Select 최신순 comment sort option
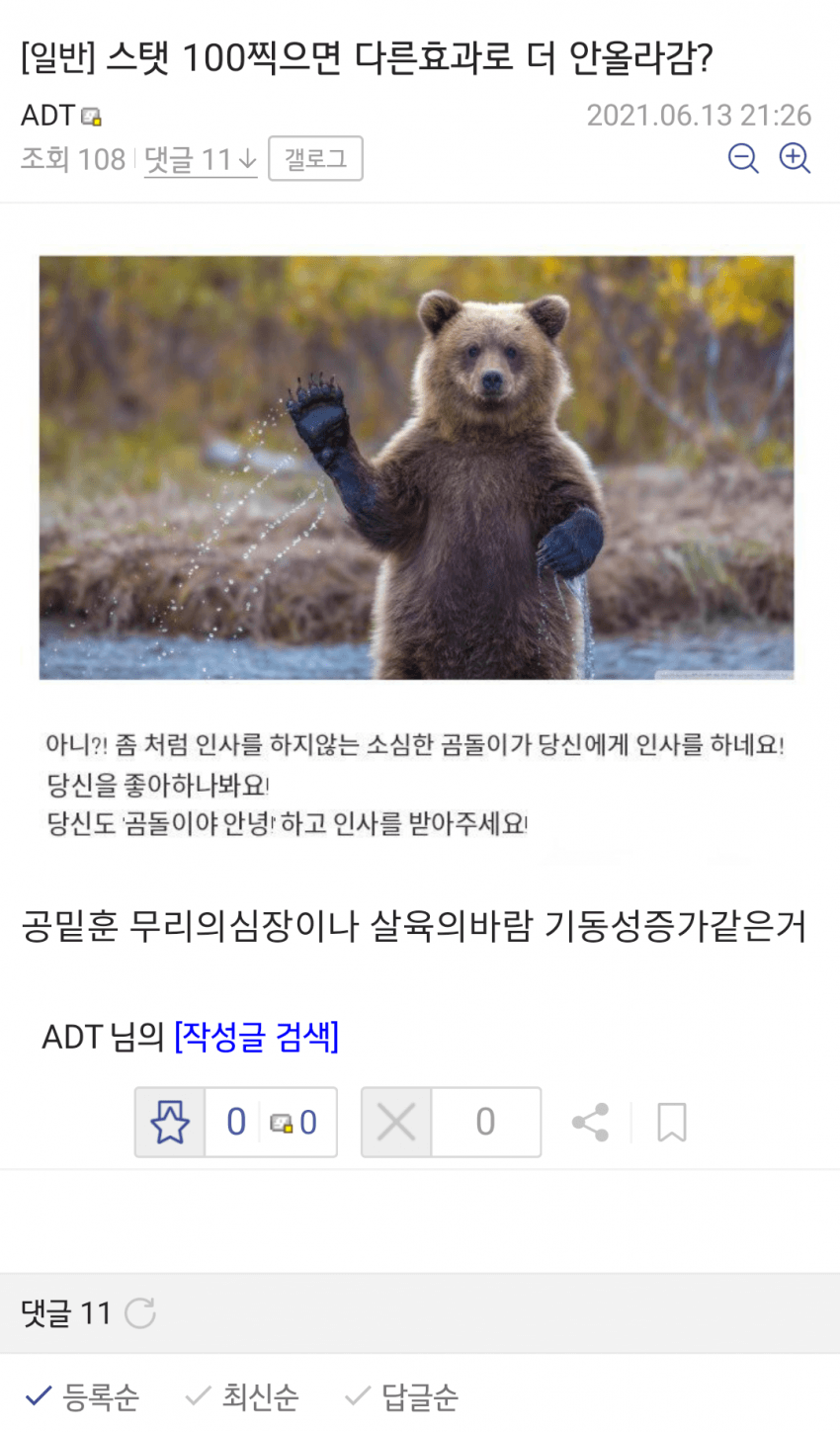The image size is (840, 1432). pos(242,1396)
